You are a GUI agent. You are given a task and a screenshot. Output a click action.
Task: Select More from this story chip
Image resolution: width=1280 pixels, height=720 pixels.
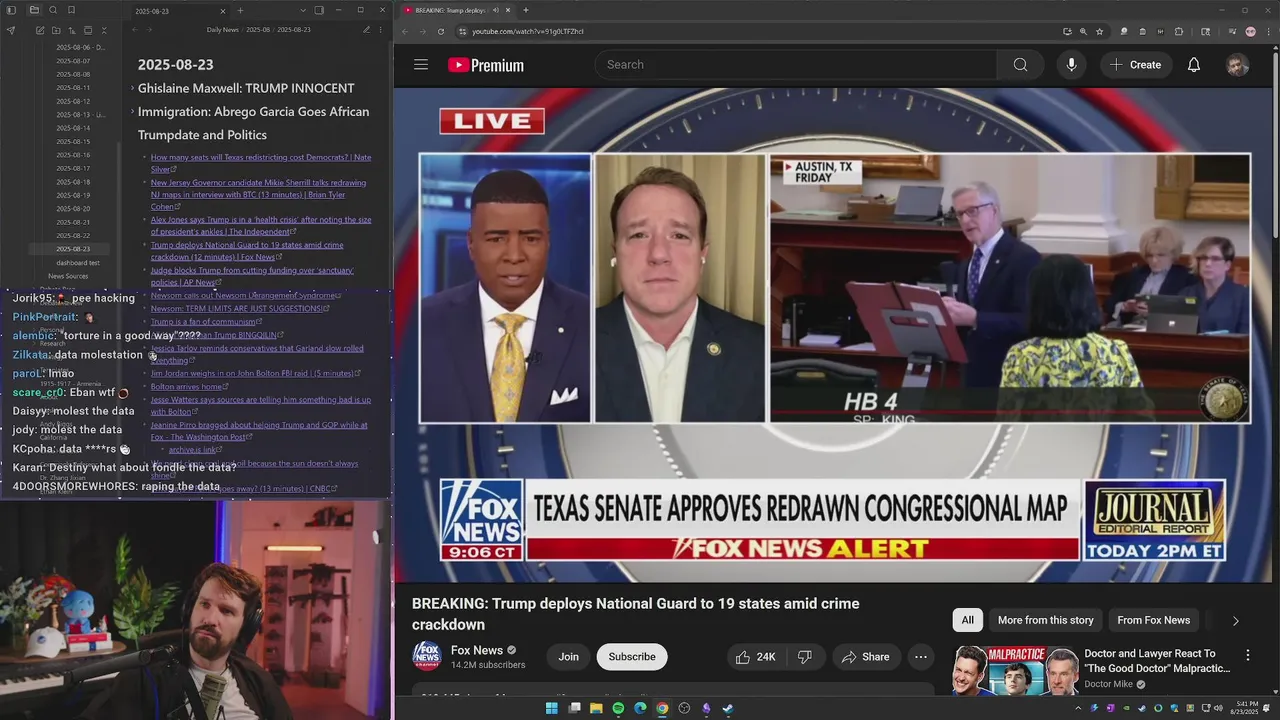tap(1045, 620)
